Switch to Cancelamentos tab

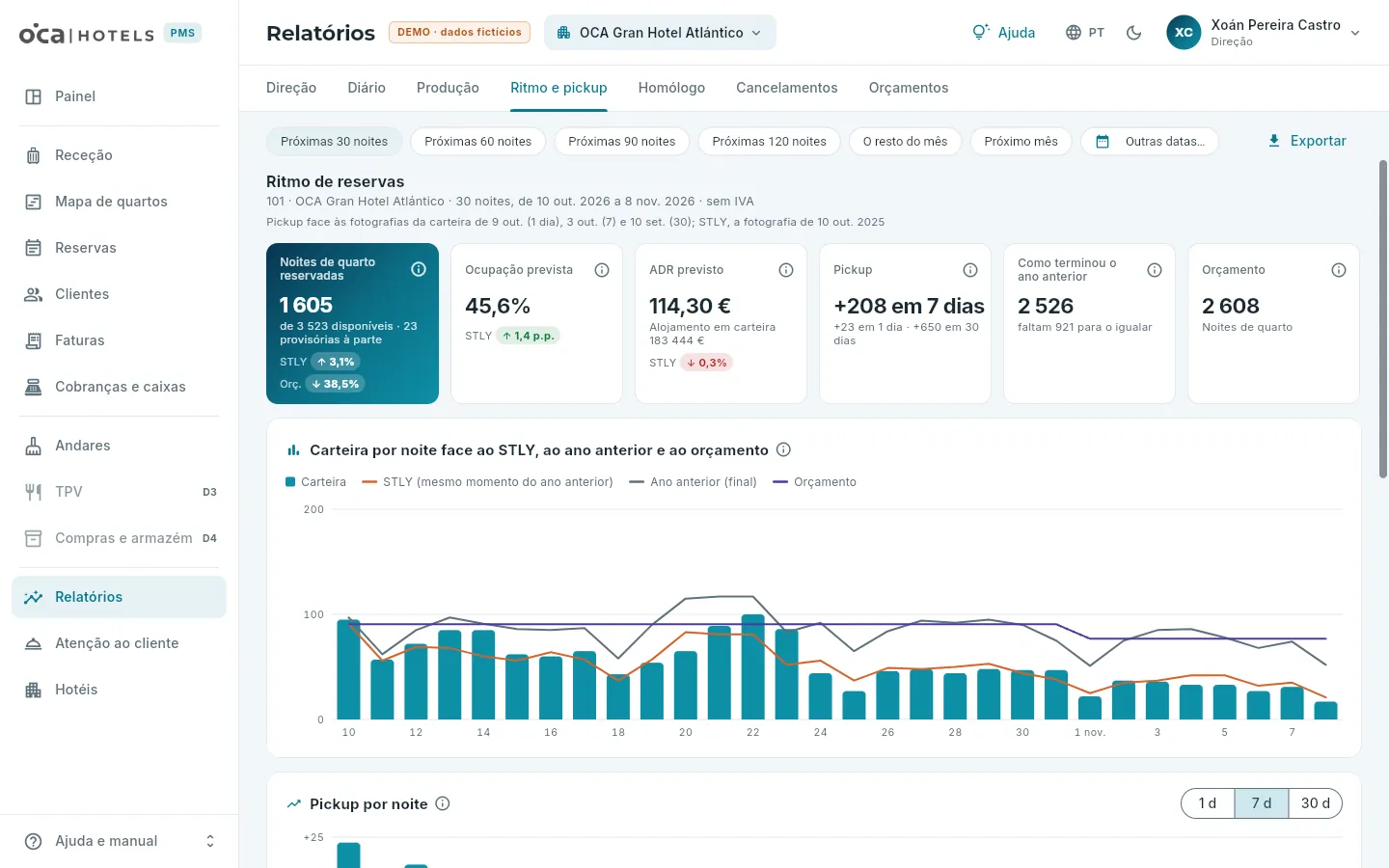coord(787,88)
